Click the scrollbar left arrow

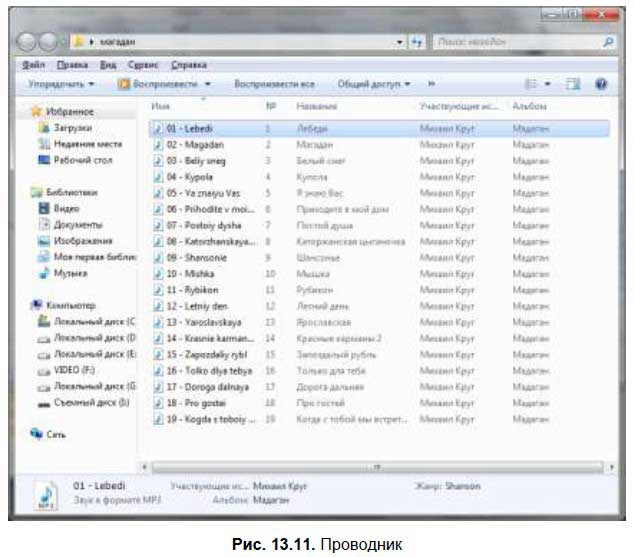click(144, 467)
